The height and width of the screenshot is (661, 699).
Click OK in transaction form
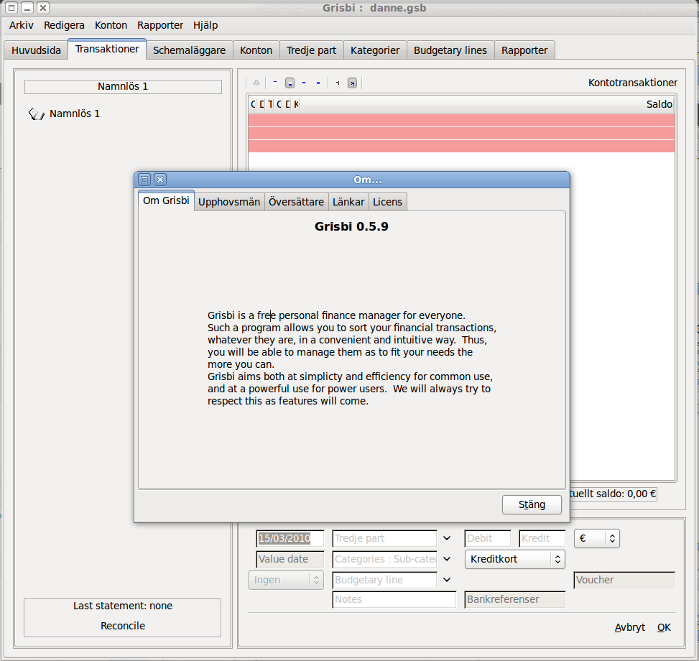(664, 628)
